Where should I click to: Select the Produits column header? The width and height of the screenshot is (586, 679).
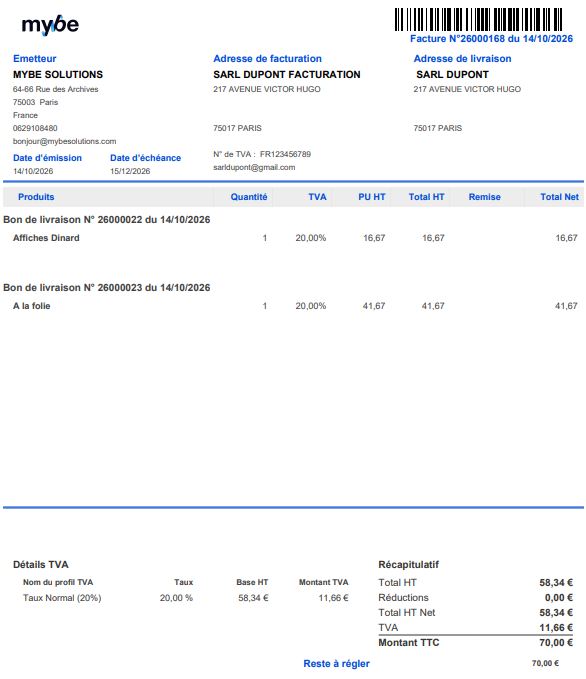coord(36,197)
